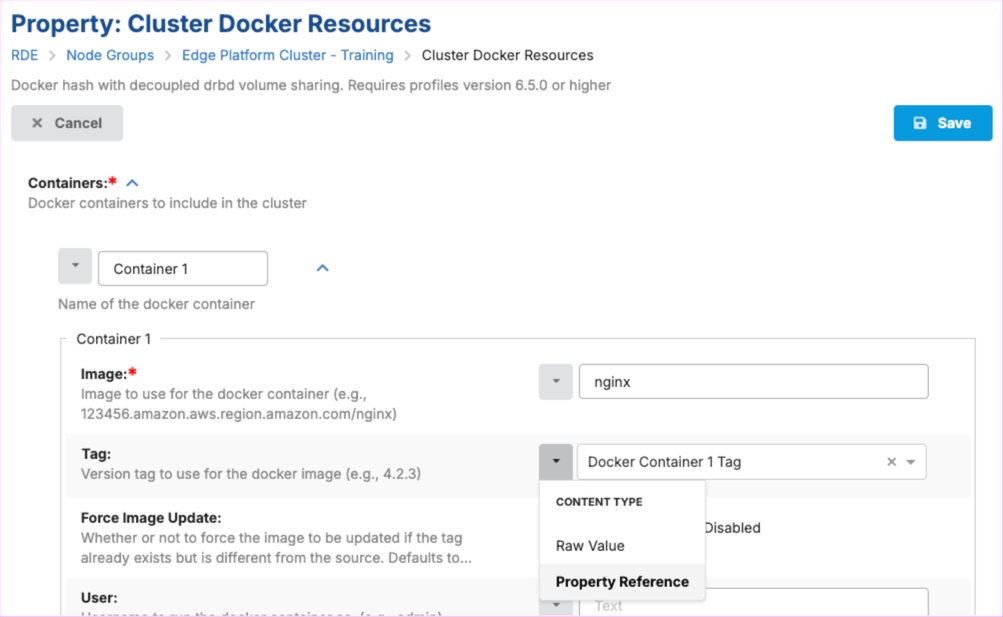Go to Node Groups breadcrumb

(110, 55)
